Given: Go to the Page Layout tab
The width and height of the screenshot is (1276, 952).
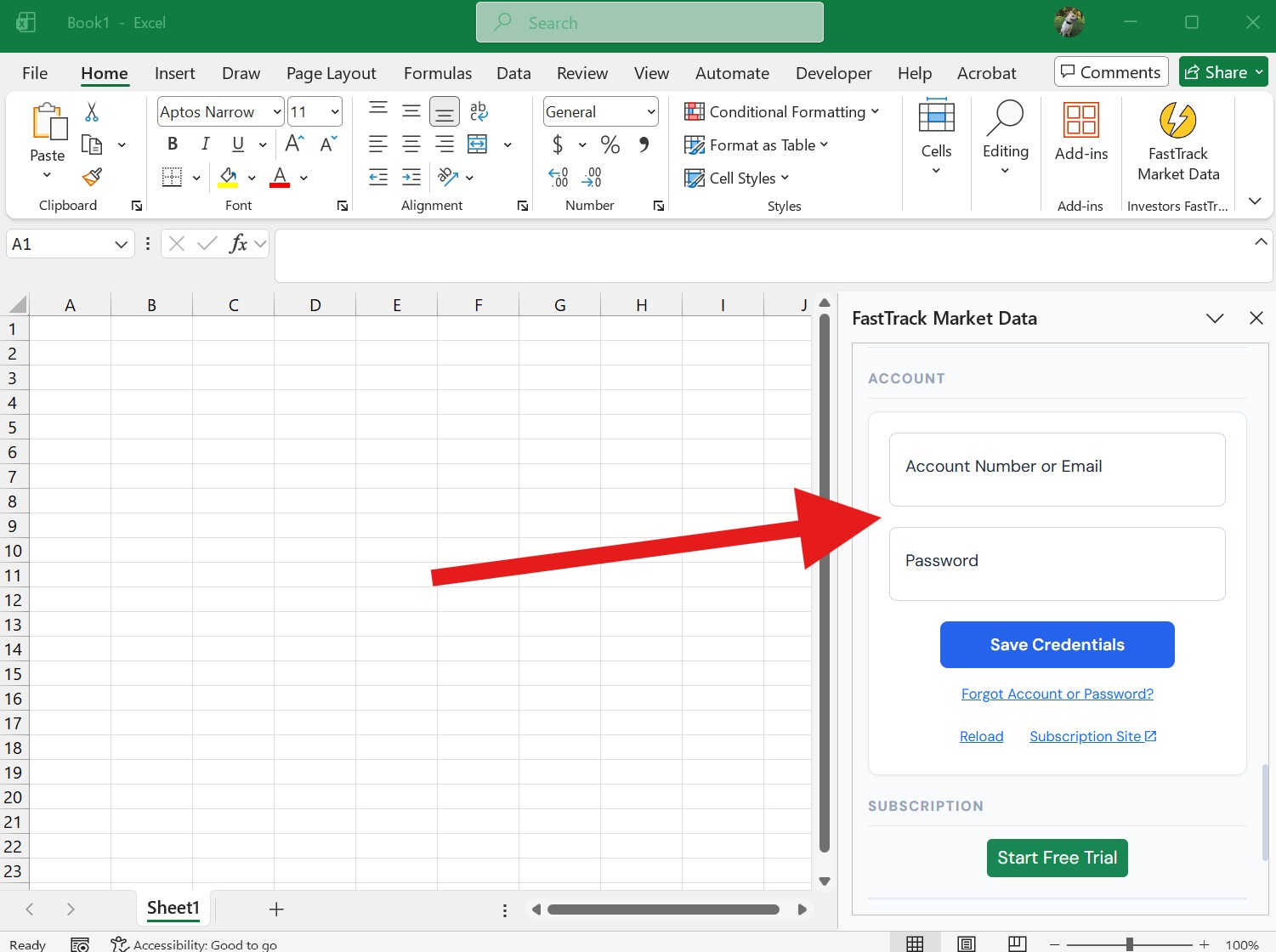Looking at the screenshot, I should click(332, 73).
